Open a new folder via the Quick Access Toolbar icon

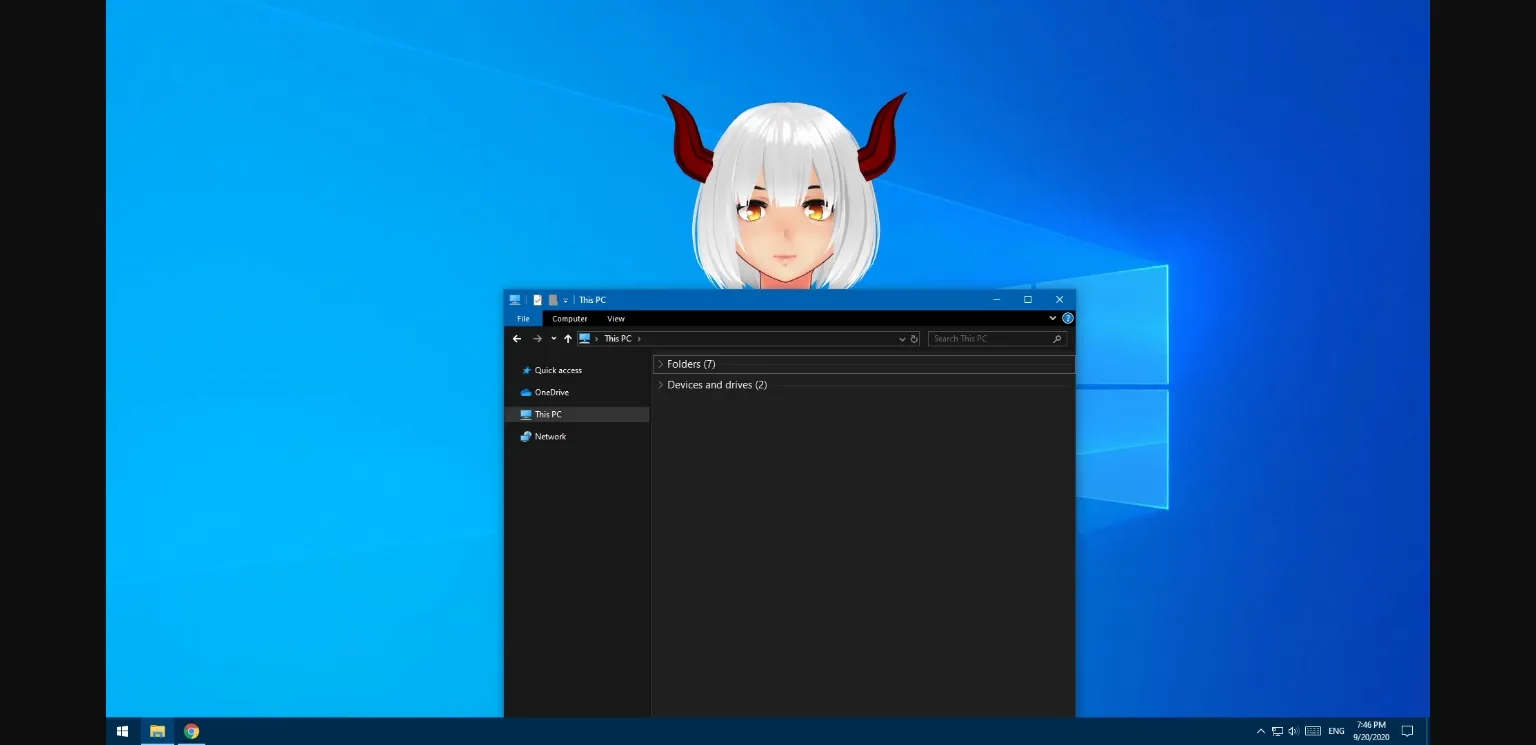pos(553,299)
